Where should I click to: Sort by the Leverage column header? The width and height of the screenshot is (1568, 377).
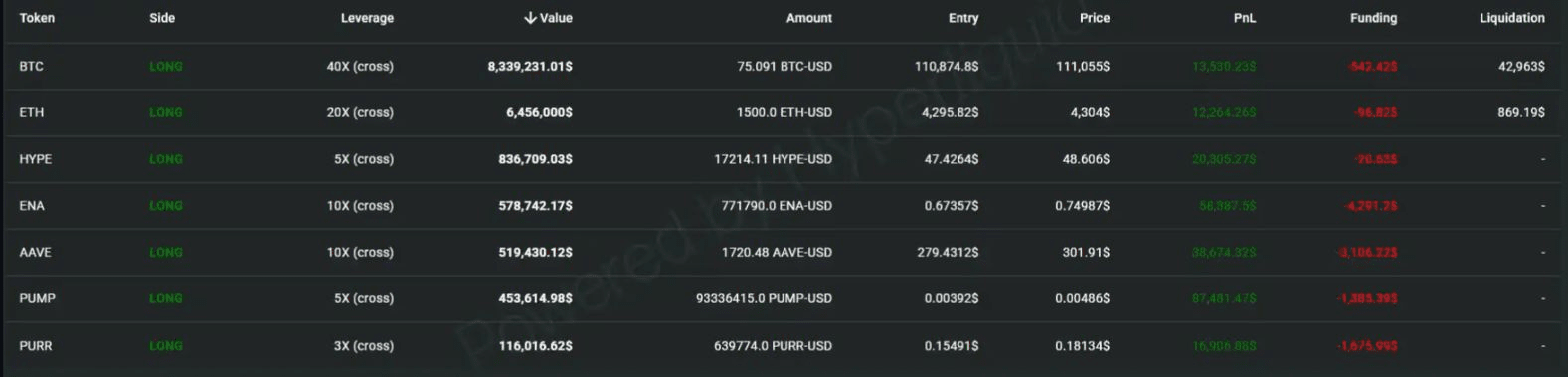click(367, 18)
